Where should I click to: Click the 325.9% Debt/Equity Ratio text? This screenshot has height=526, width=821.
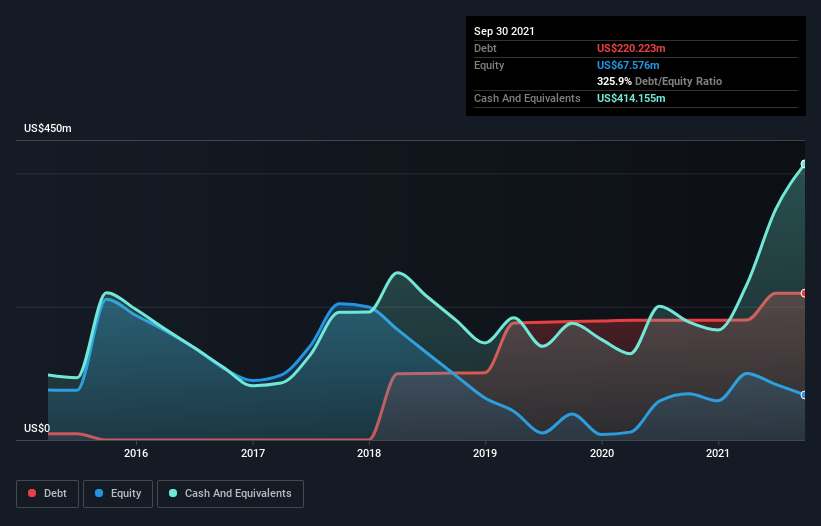(x=659, y=81)
